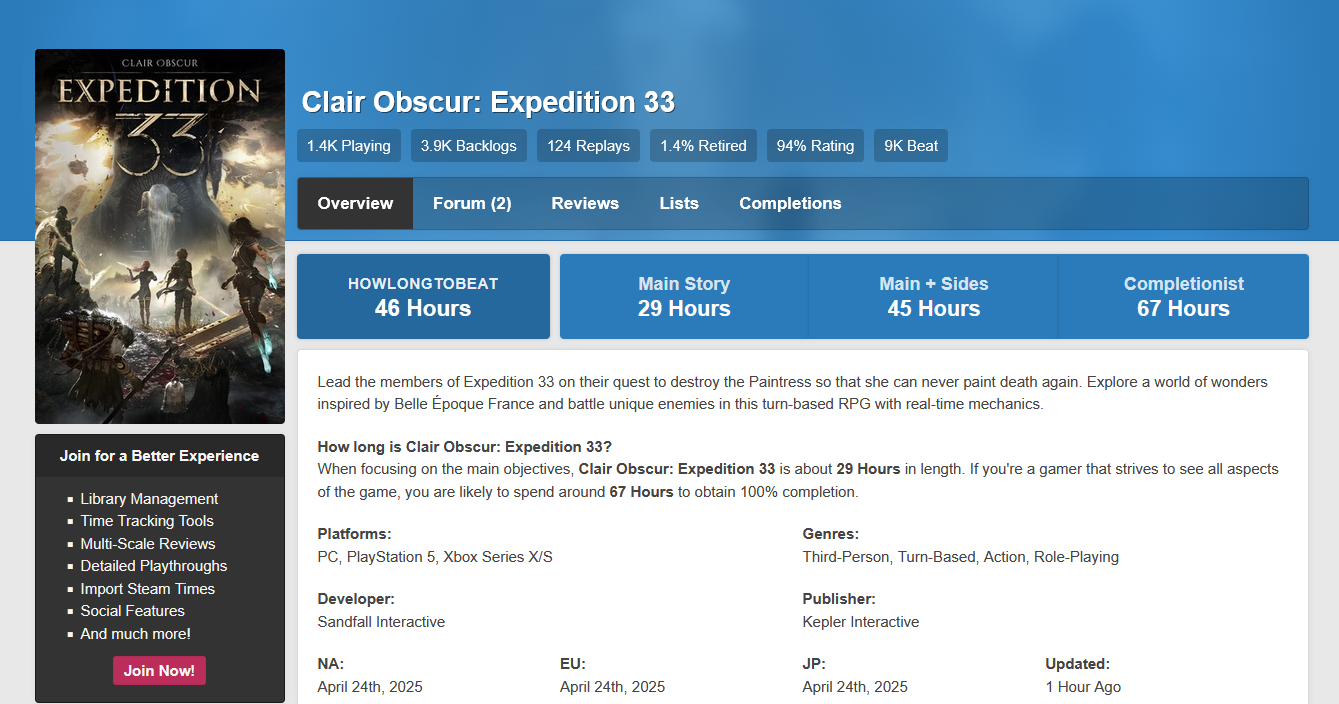This screenshot has height=704, width=1339.
Task: Open the Overview tab
Action: pos(355,203)
